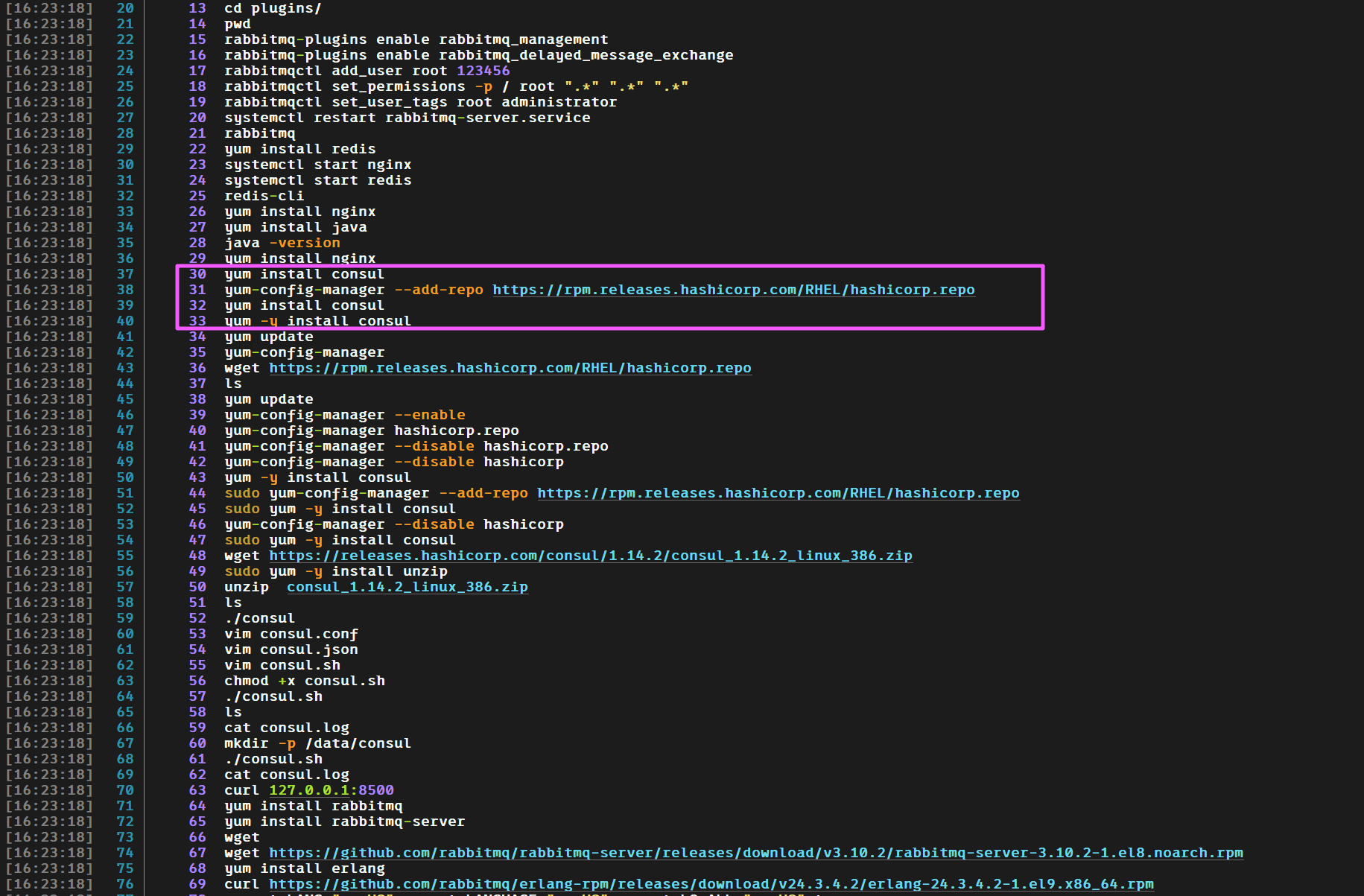Click 'yum-config-manager --disable hashicorp.repo' line
The width and height of the screenshot is (1364, 896).
tap(416, 446)
